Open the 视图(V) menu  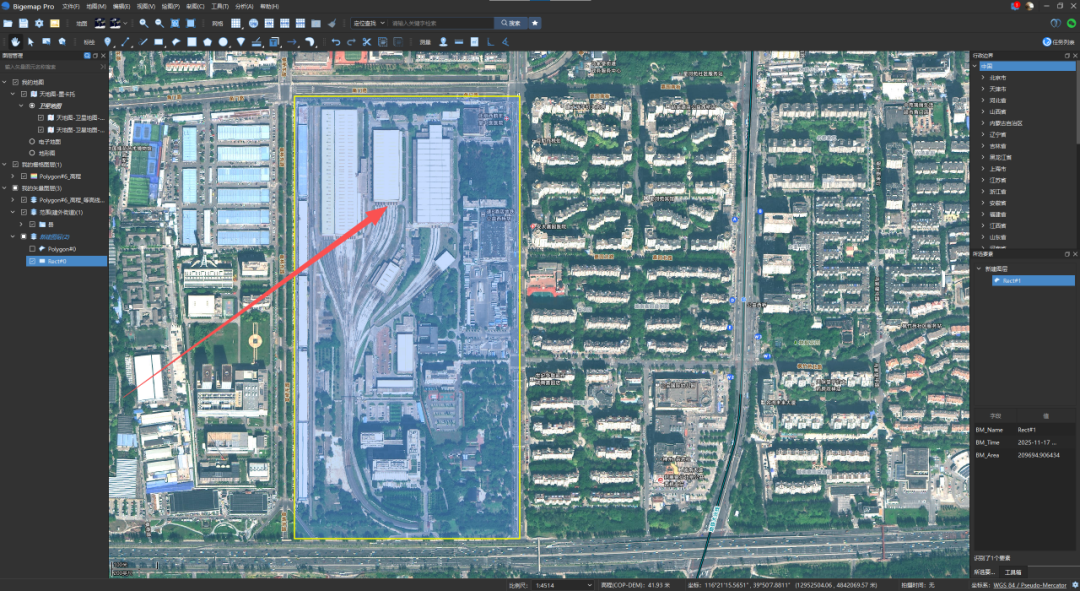146,6
